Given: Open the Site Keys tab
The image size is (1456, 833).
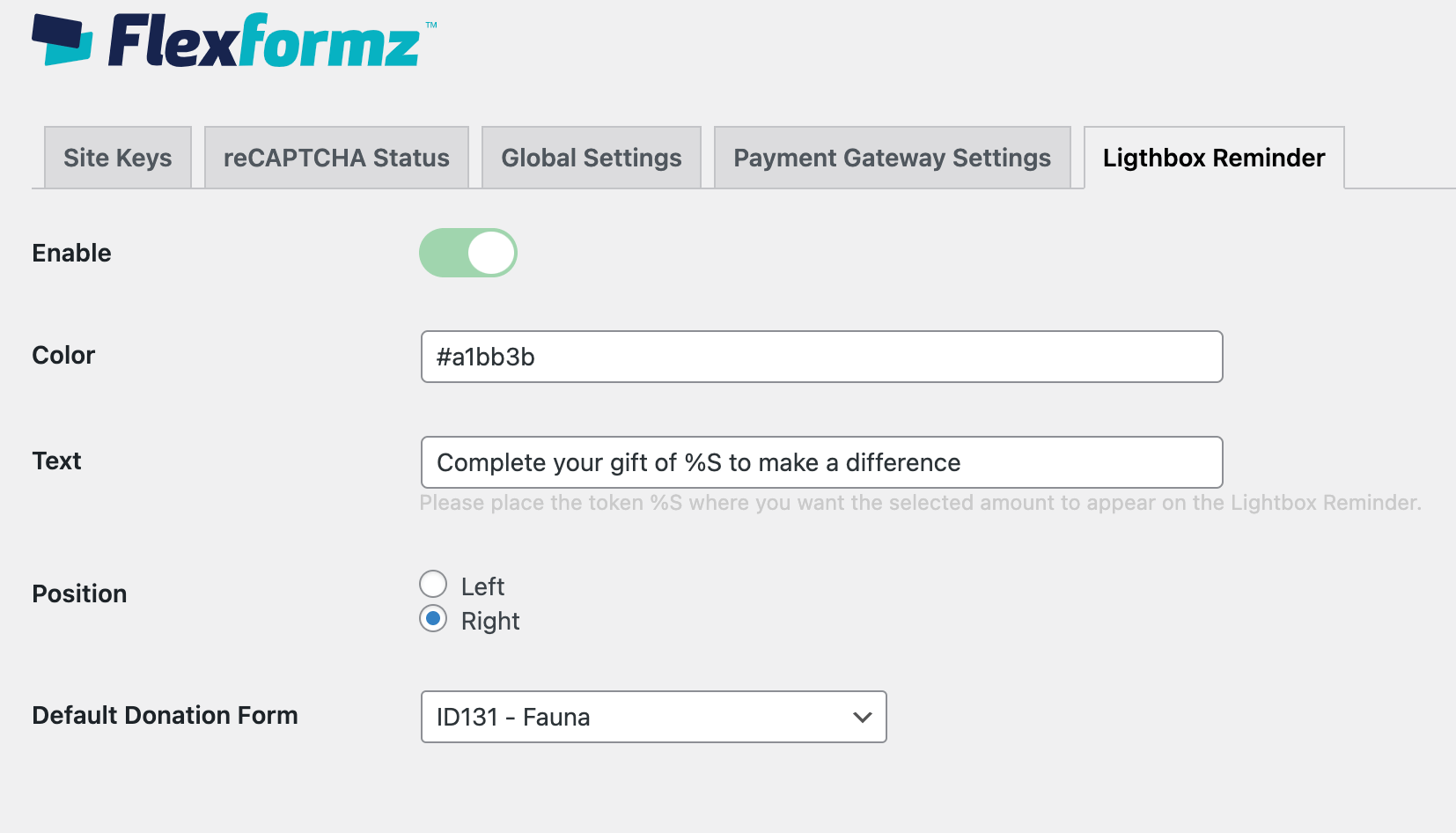Looking at the screenshot, I should (x=117, y=158).
